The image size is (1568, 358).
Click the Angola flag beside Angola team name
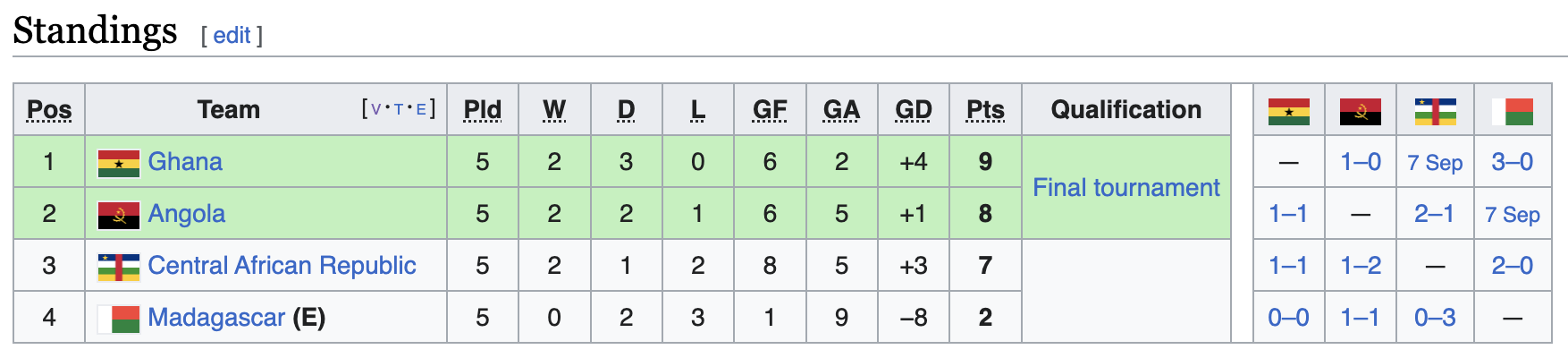pos(119,215)
